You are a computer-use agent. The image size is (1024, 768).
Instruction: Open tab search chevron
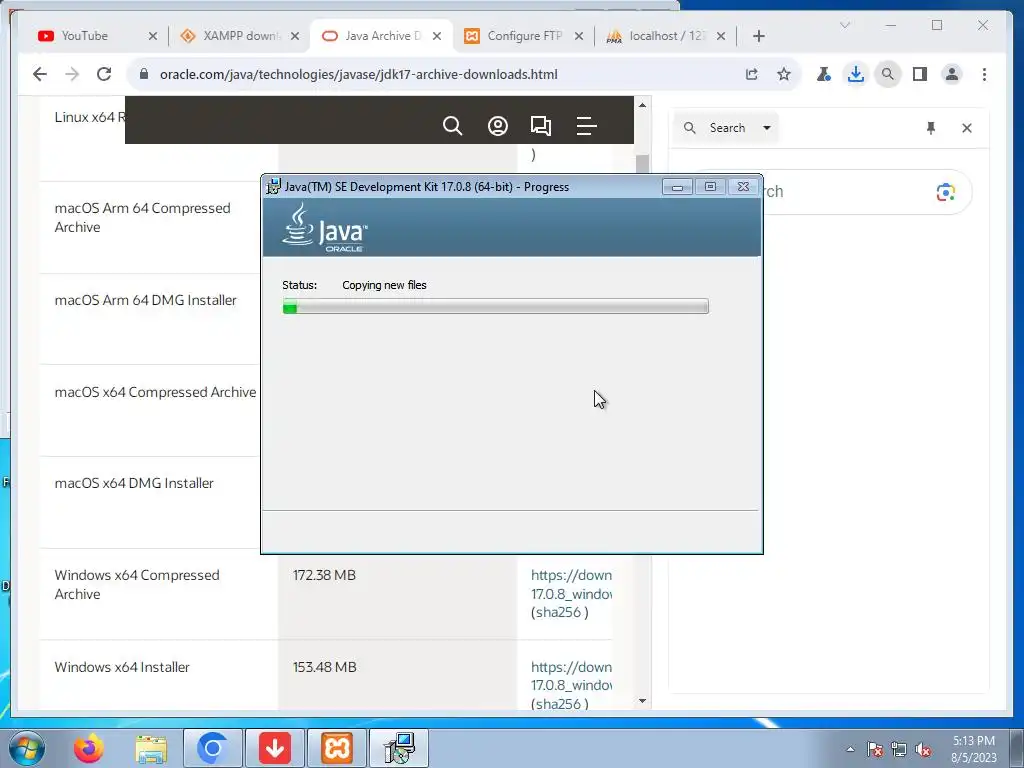click(844, 25)
